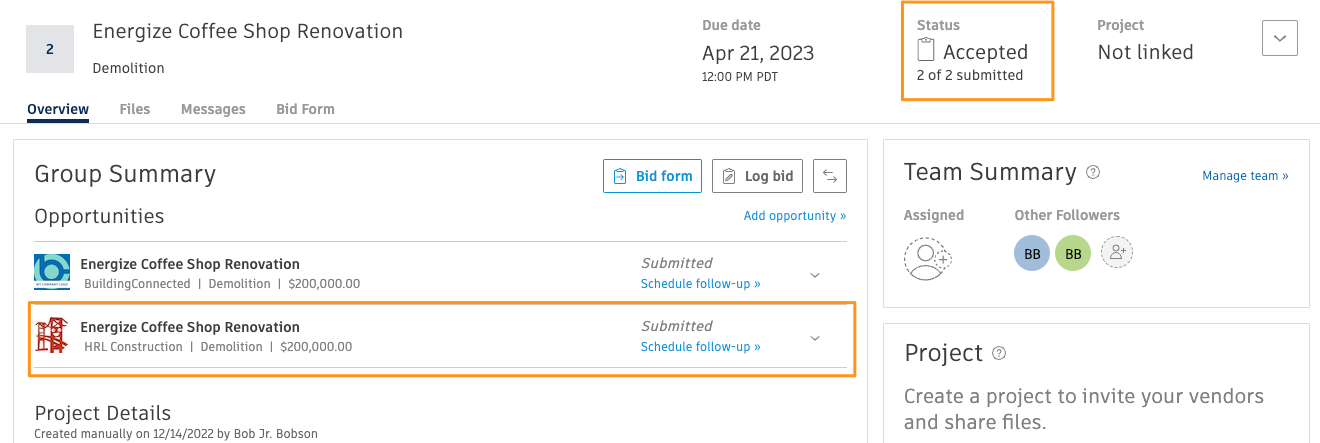The image size is (1320, 443).
Task: Open the Project help question icon
Action: [998, 353]
